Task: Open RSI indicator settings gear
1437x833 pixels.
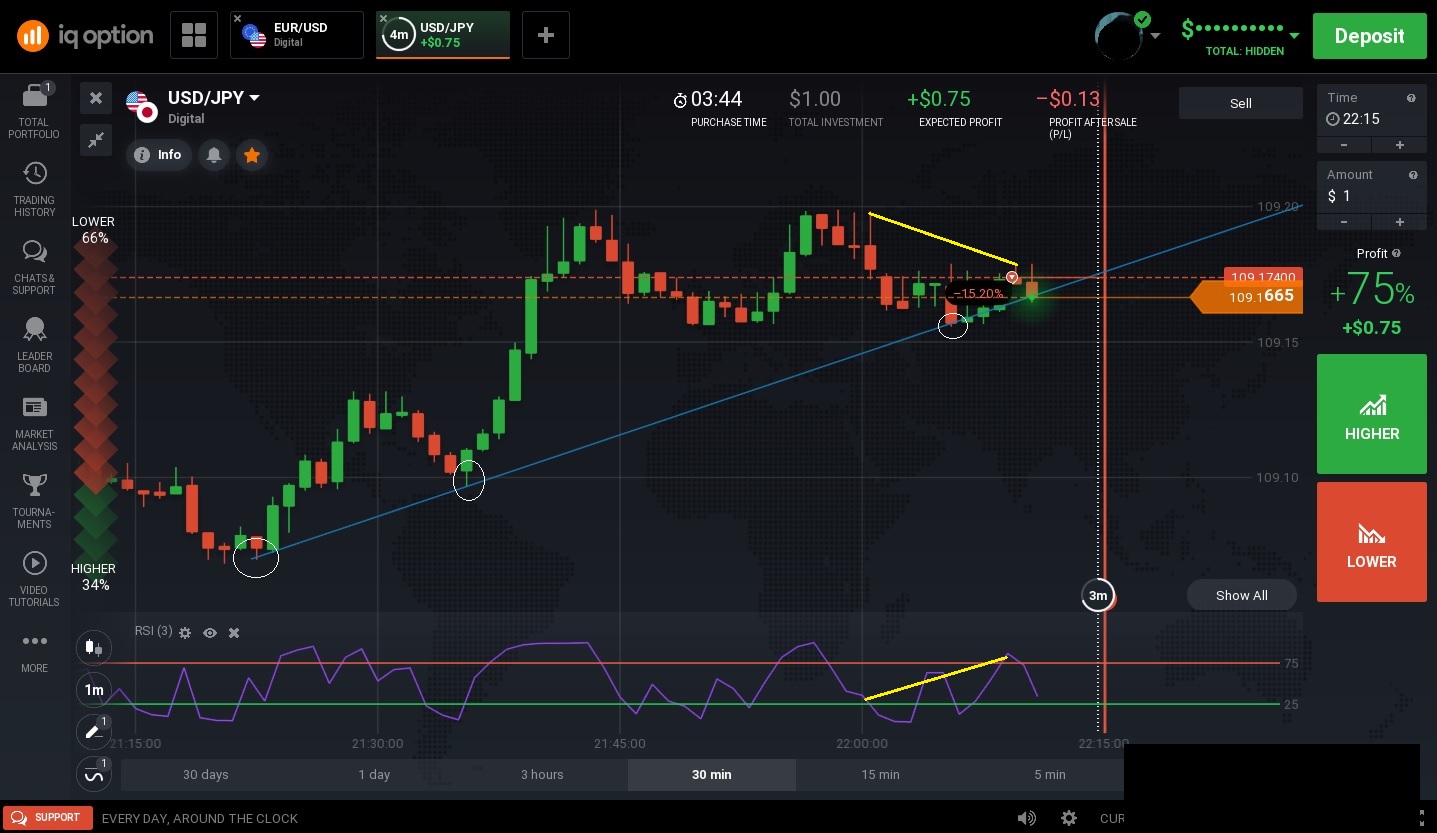Action: click(x=185, y=632)
